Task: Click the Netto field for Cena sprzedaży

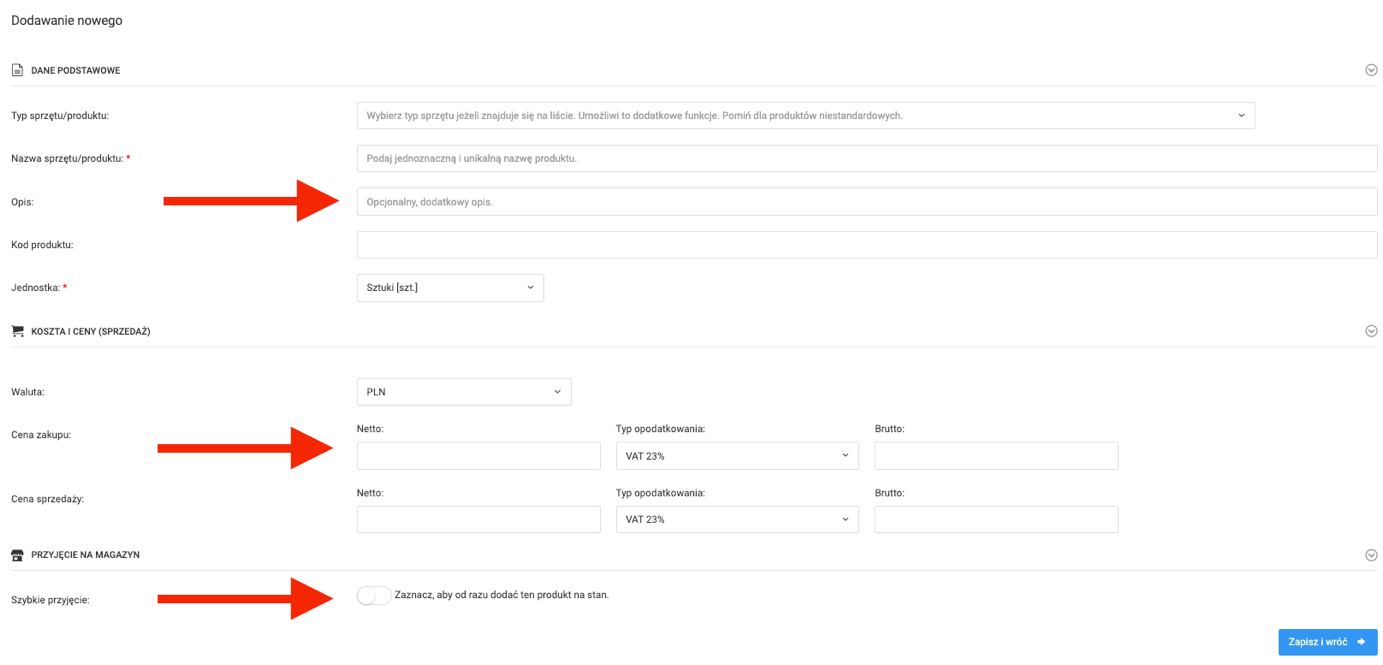Action: [x=478, y=520]
